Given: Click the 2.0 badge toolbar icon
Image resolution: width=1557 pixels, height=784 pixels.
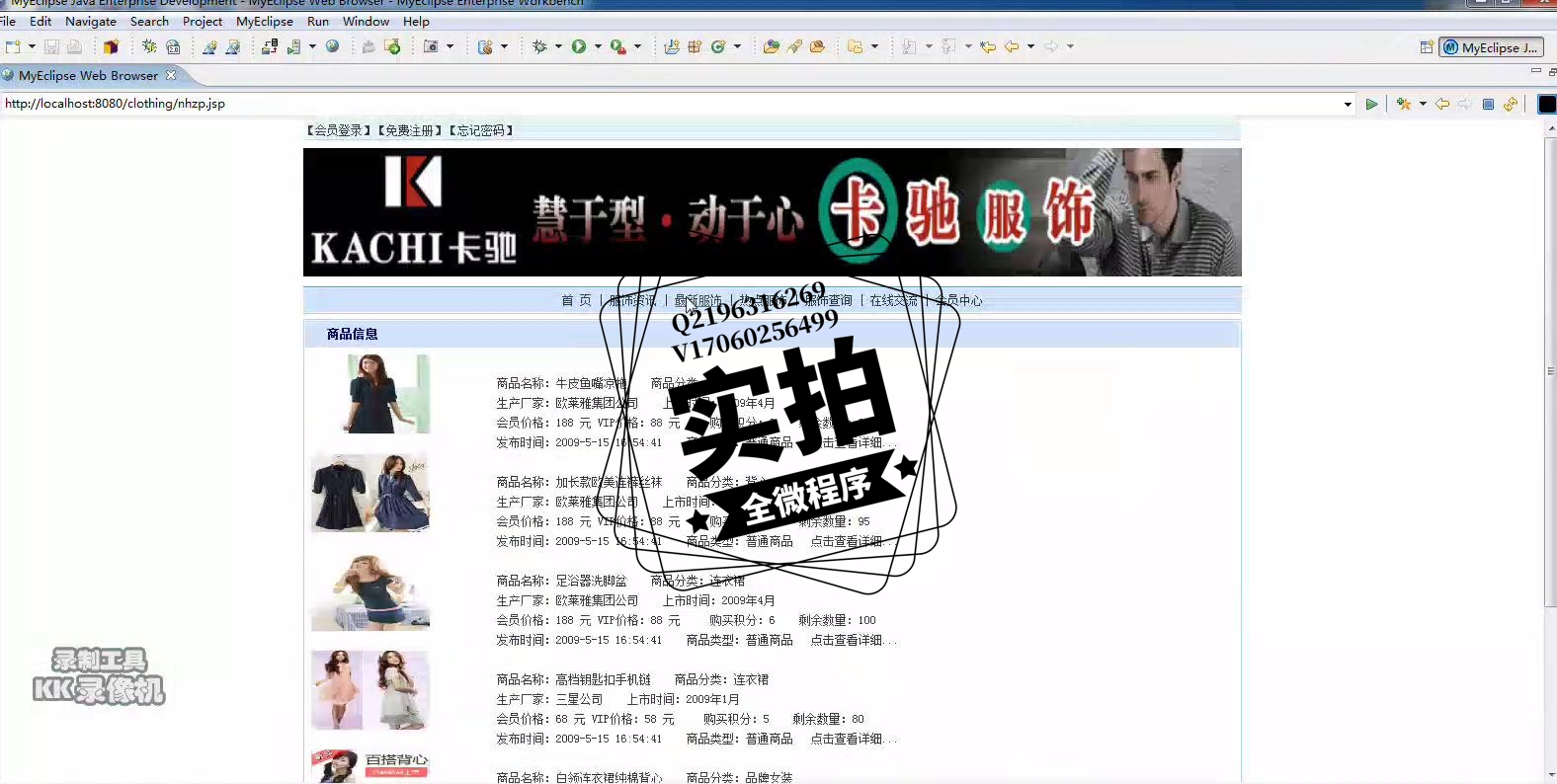Looking at the screenshot, I should tap(173, 46).
